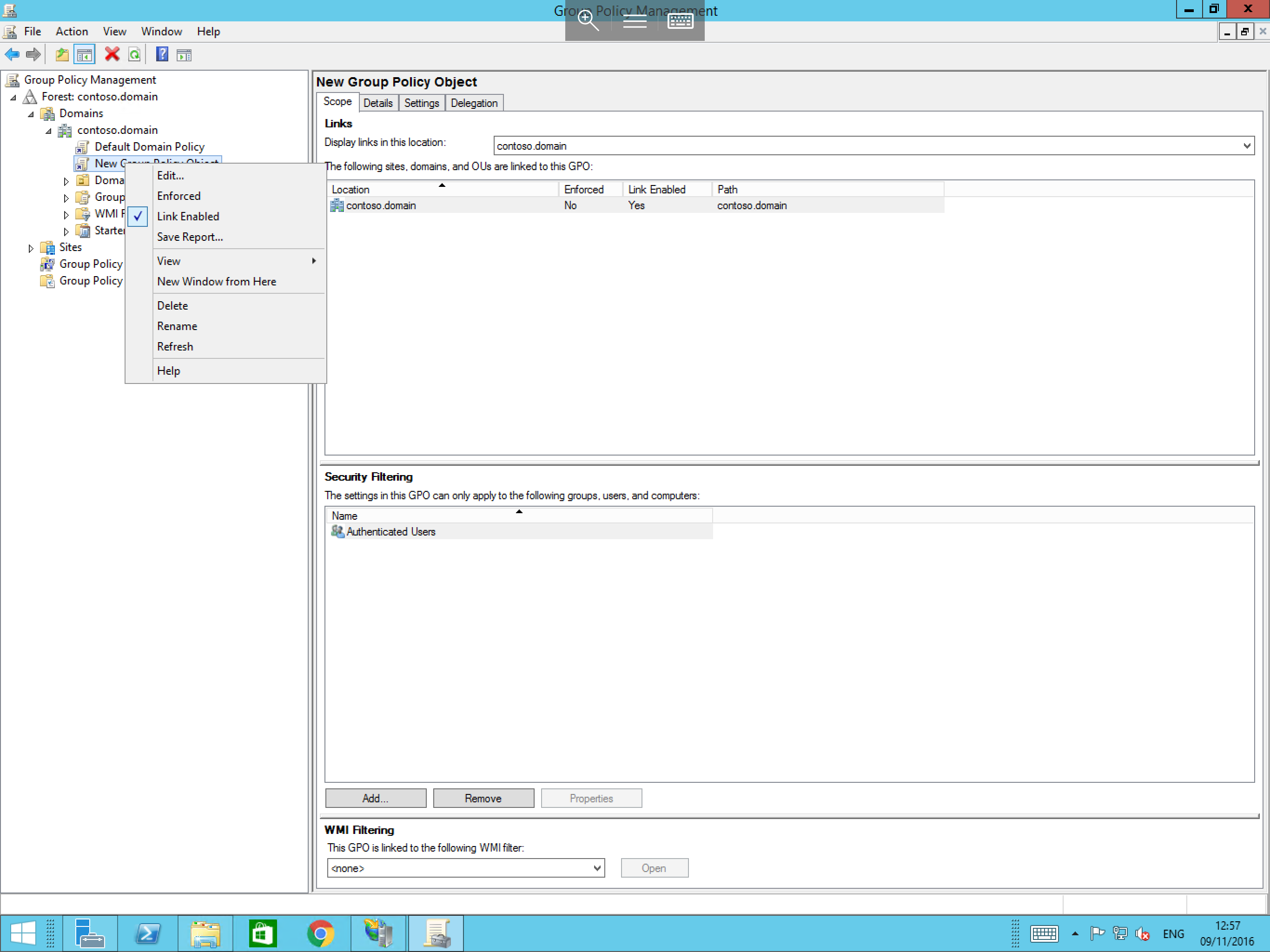The width and height of the screenshot is (1270, 952).
Task: Collapse the Domains tree node
Action: [30, 114]
